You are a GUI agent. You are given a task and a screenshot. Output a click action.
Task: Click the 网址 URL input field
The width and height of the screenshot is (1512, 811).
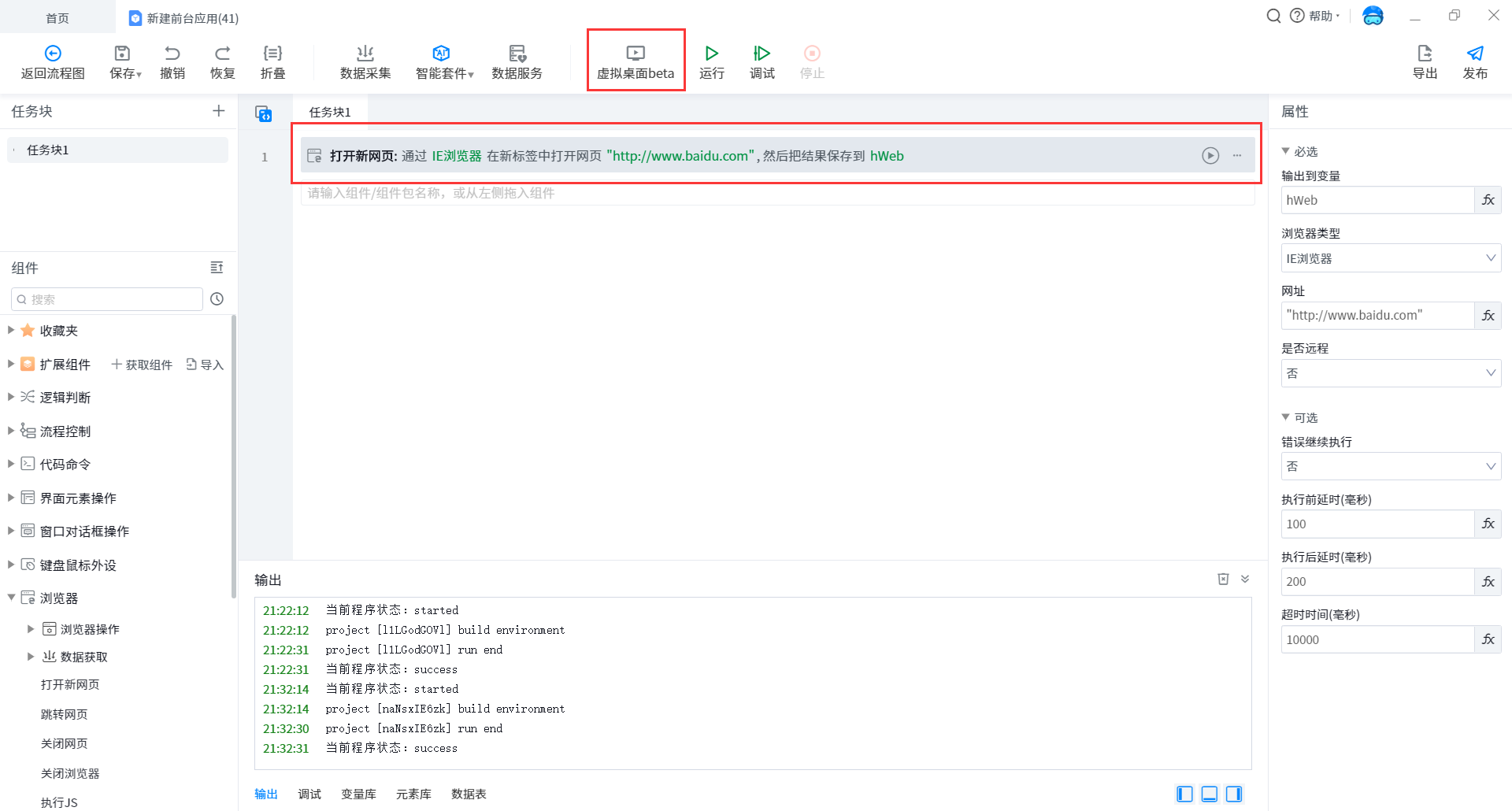[1377, 316]
